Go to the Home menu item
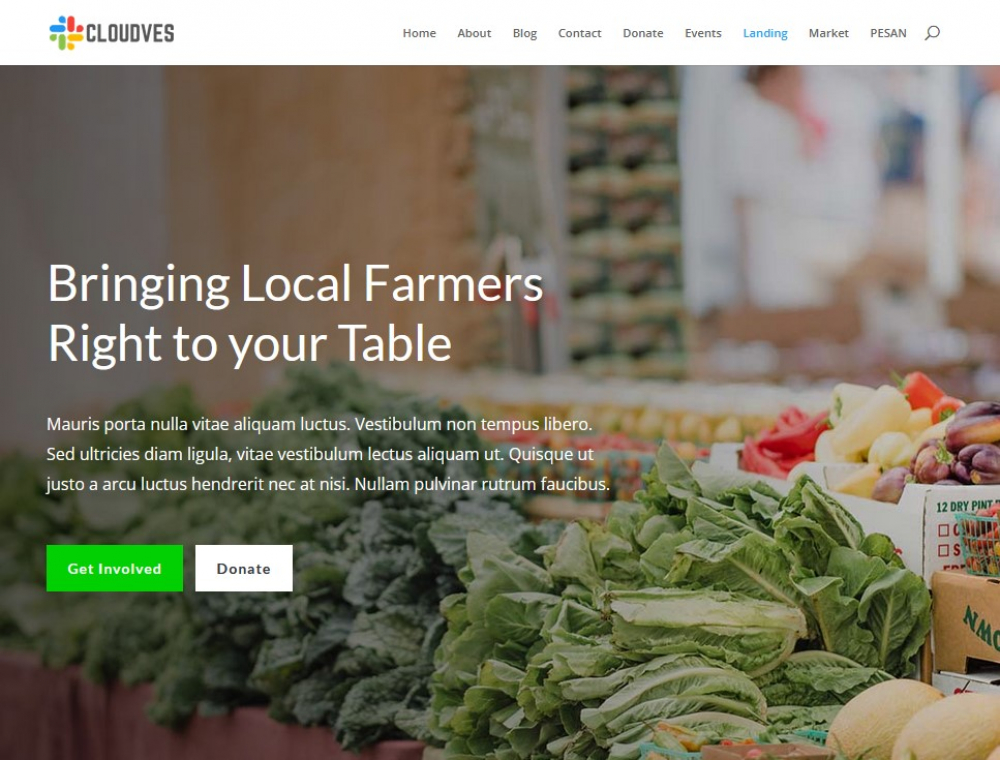1000x760 pixels. pos(419,33)
